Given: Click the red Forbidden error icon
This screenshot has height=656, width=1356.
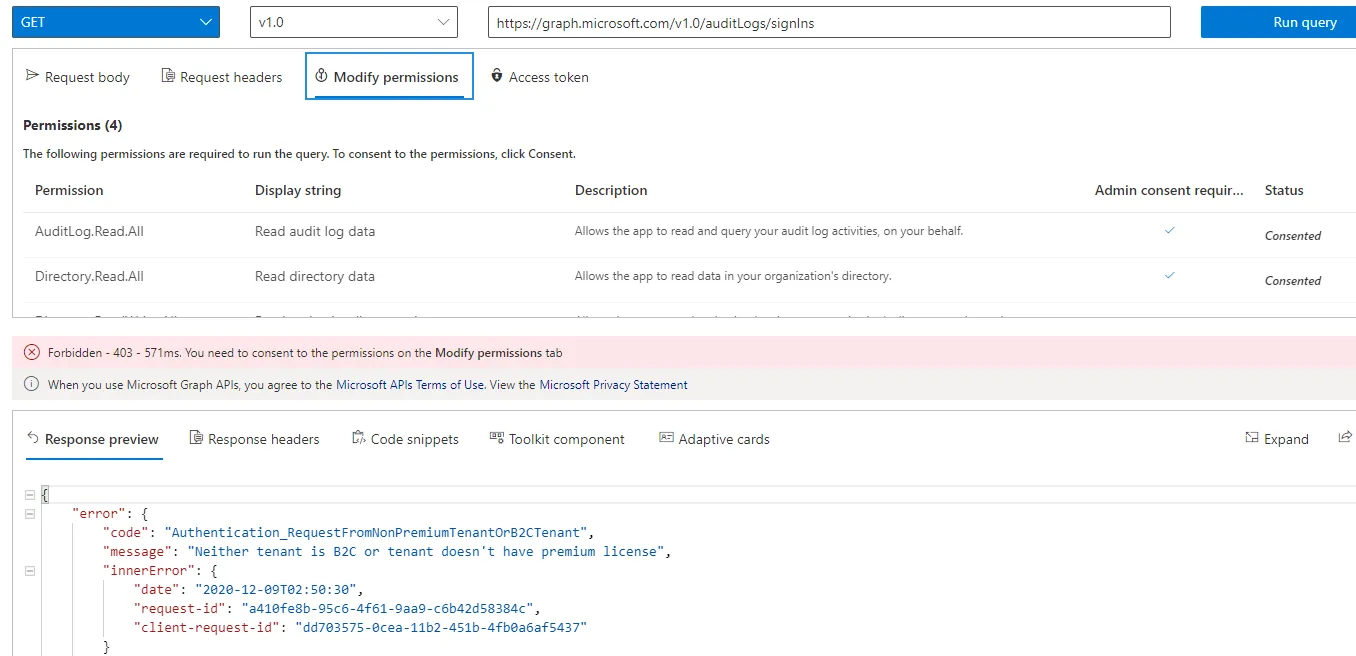Looking at the screenshot, I should pos(31,352).
